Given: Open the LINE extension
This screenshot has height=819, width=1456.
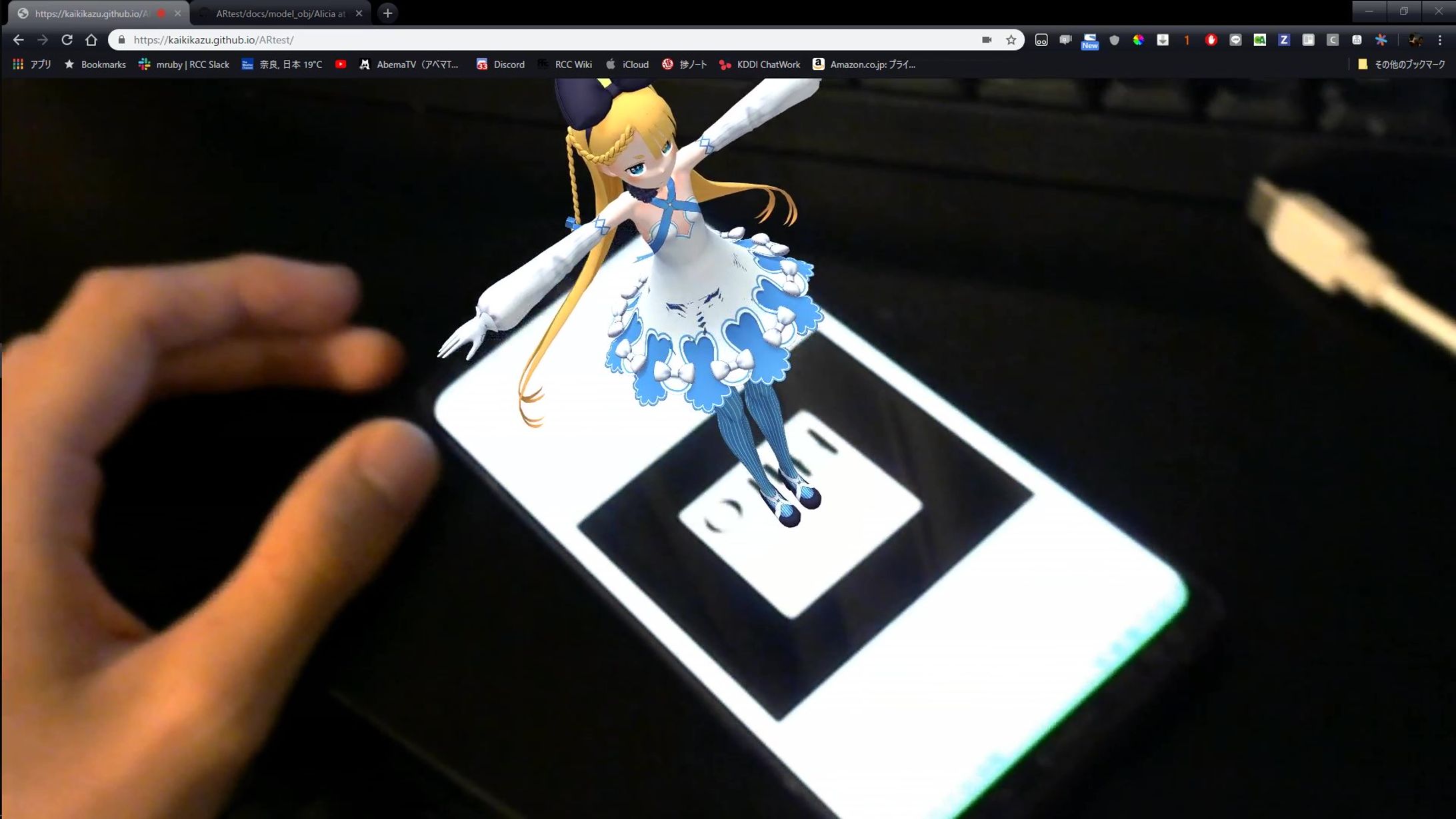Looking at the screenshot, I should tap(1236, 41).
